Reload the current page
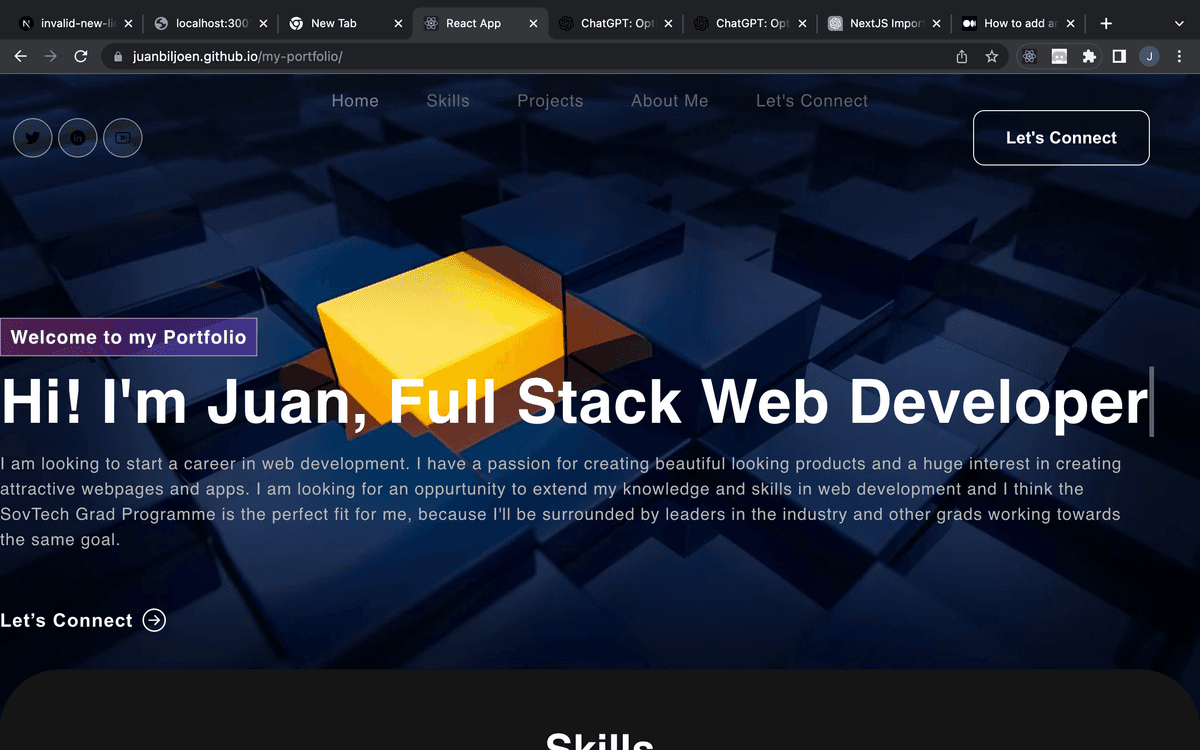 click(x=81, y=57)
